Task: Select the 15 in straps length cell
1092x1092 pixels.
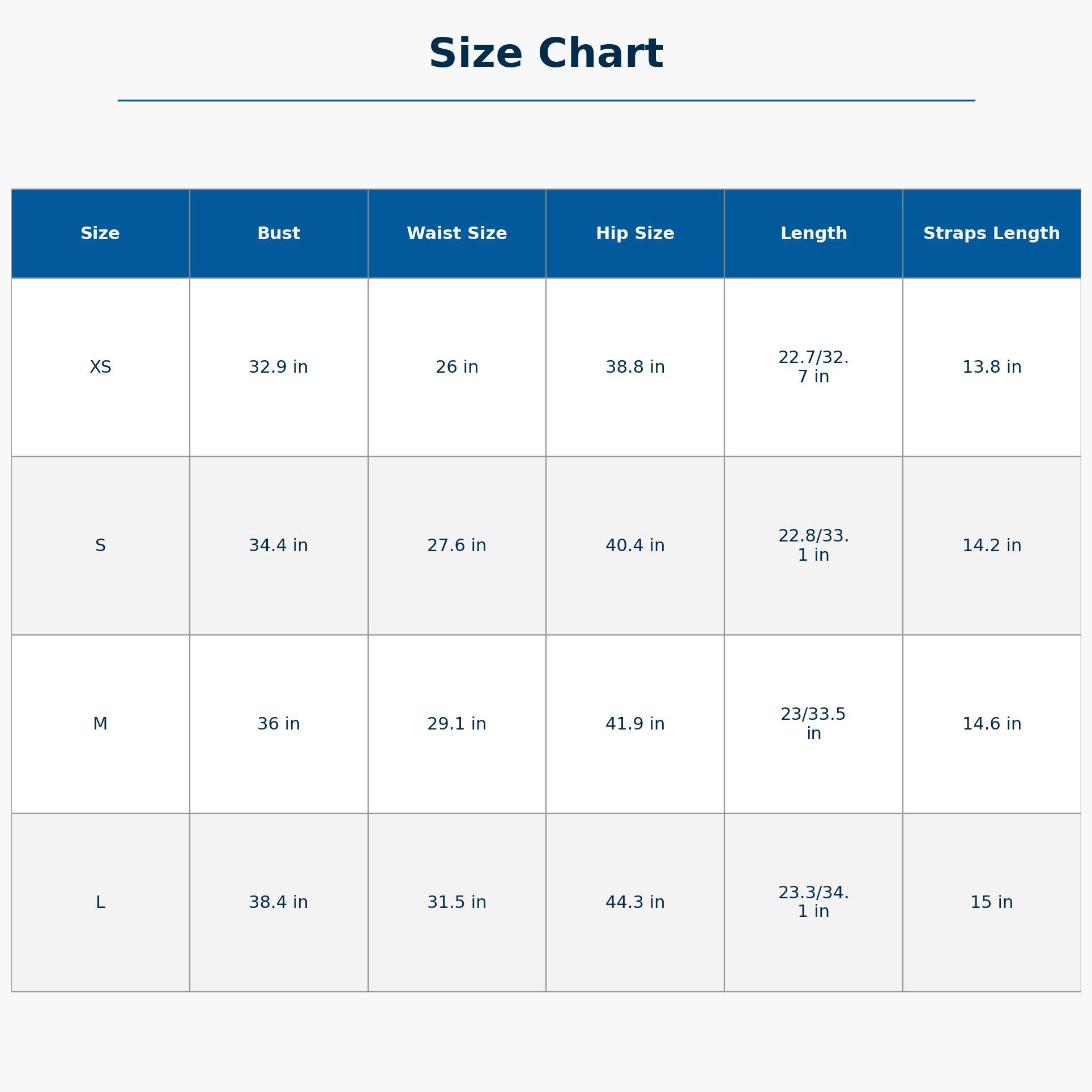Action: 991,902
